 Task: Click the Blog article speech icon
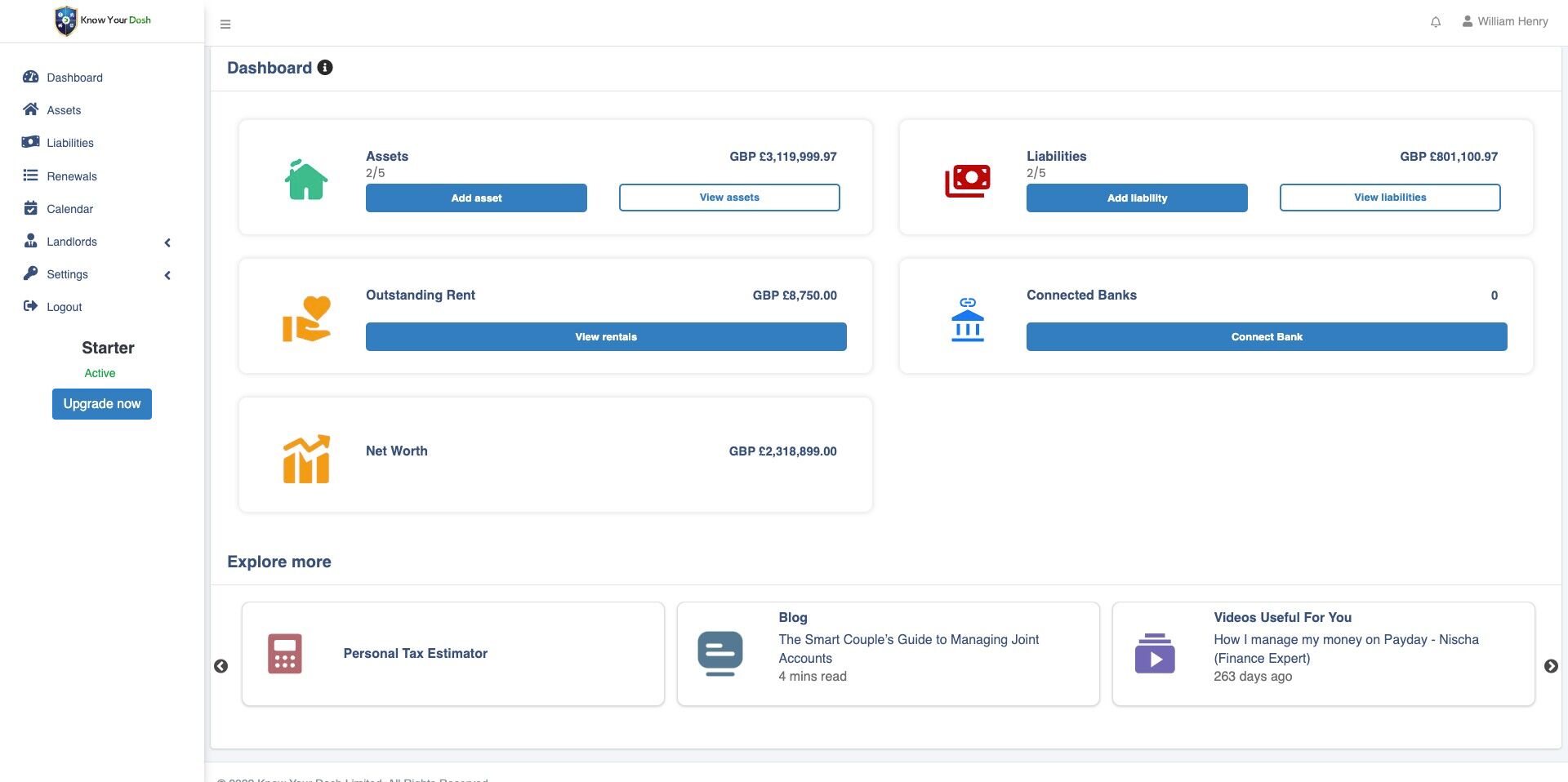720,654
